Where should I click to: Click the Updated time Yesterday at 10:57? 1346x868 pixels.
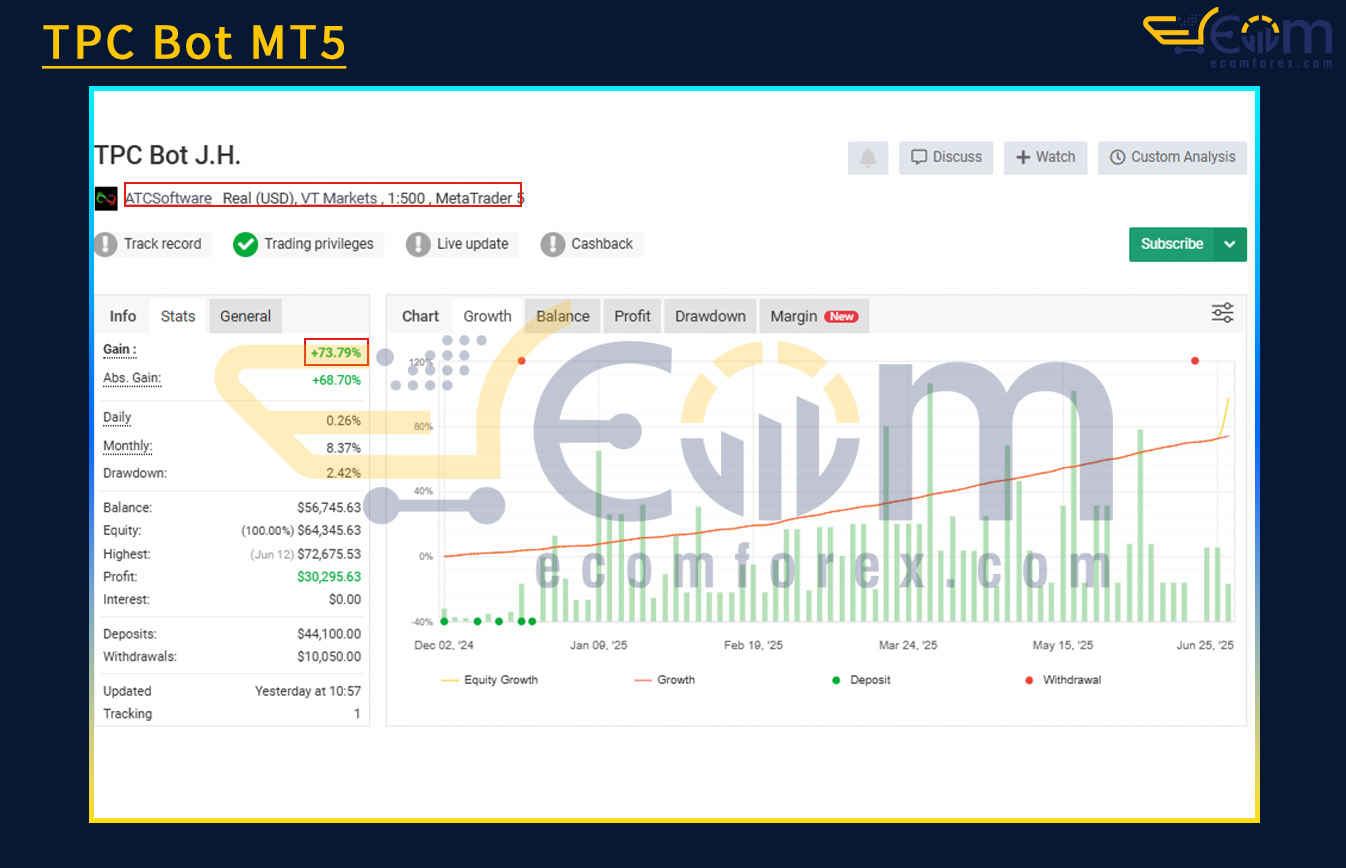(x=308, y=691)
